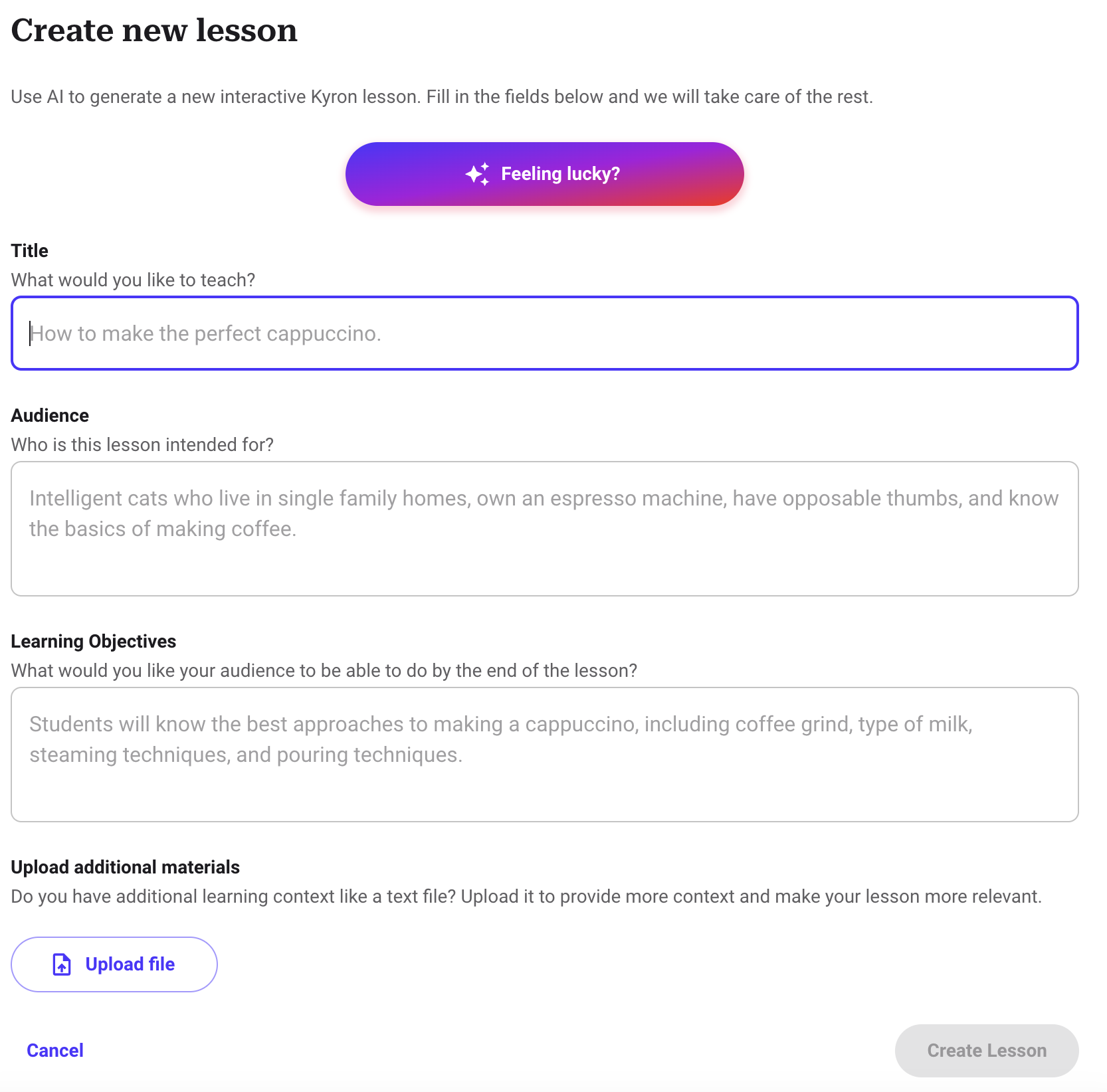Click the "Use AI to generate" intro sentence
This screenshot has width=1107, height=1092.
tap(442, 97)
